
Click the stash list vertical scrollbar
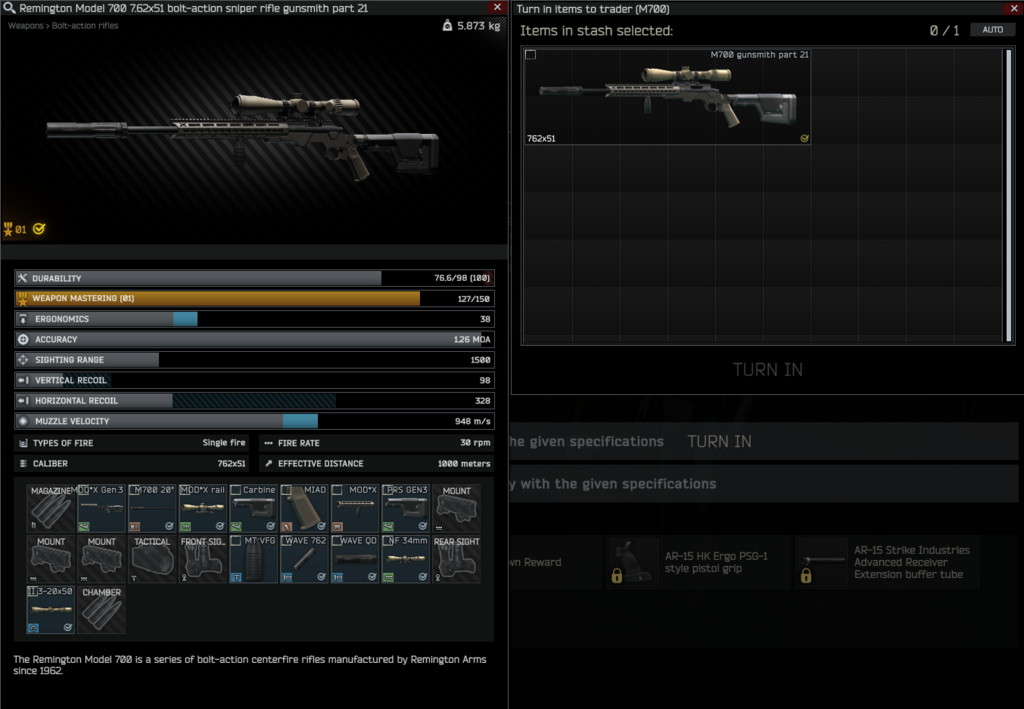coord(1008,195)
